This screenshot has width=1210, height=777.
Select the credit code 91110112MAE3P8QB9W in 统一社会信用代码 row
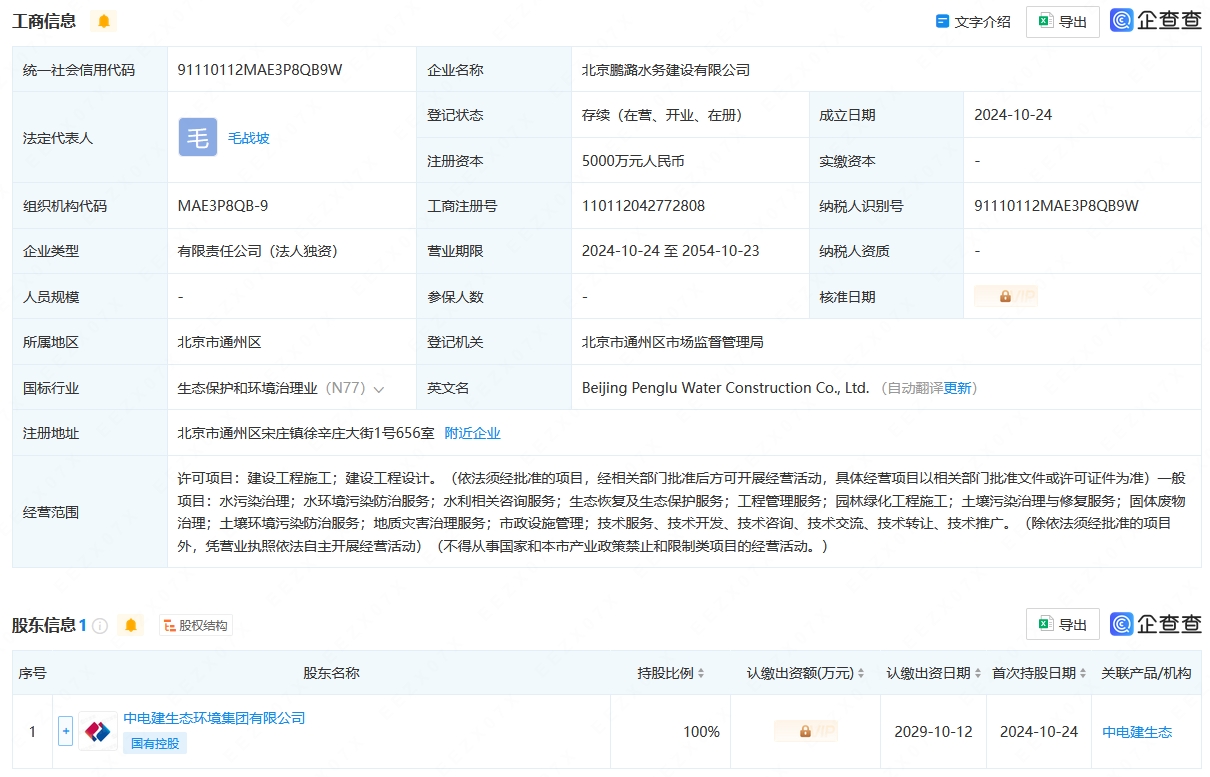[260, 70]
